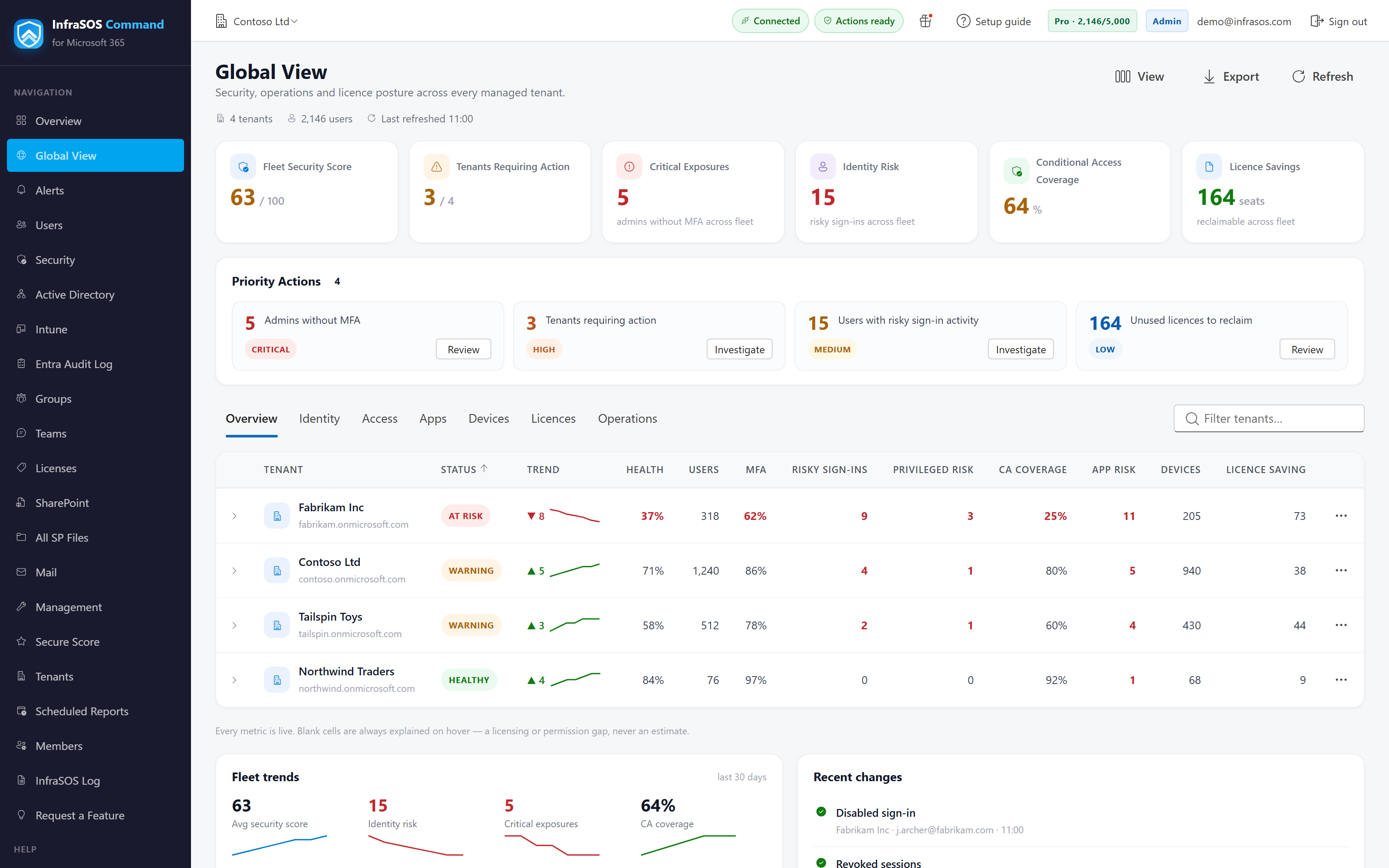Expand the Northwind Traders row
The height and width of the screenshot is (868, 1389).
point(234,680)
